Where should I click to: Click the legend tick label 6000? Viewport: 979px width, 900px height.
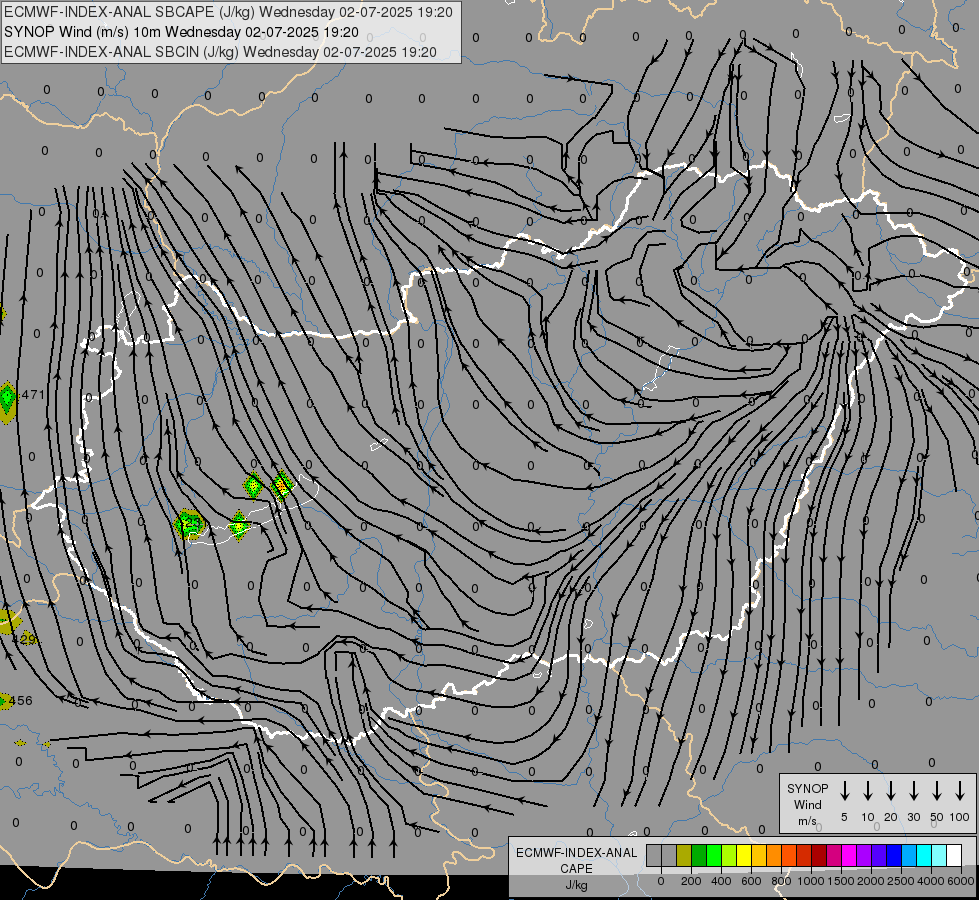point(961,881)
